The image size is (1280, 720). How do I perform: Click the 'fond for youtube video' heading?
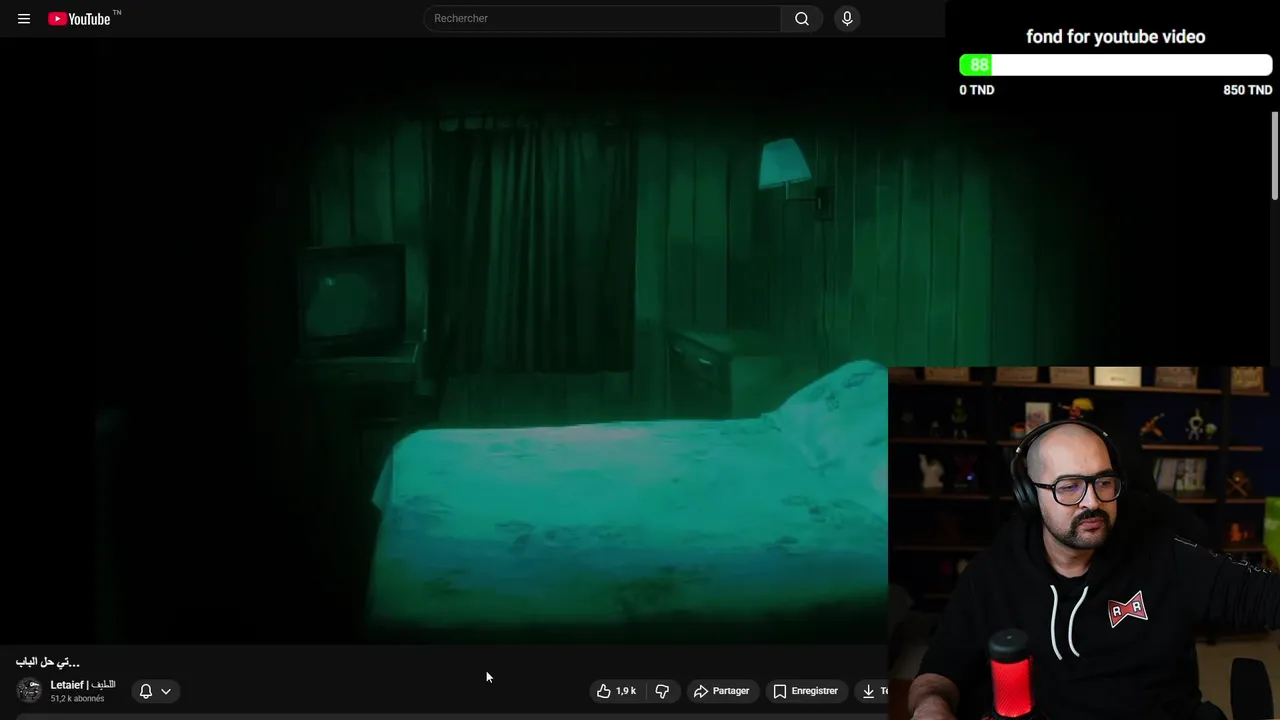tap(1115, 37)
